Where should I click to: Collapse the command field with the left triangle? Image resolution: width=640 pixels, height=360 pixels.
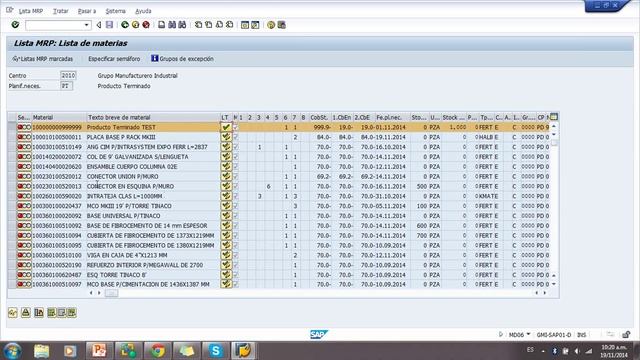(x=99, y=25)
